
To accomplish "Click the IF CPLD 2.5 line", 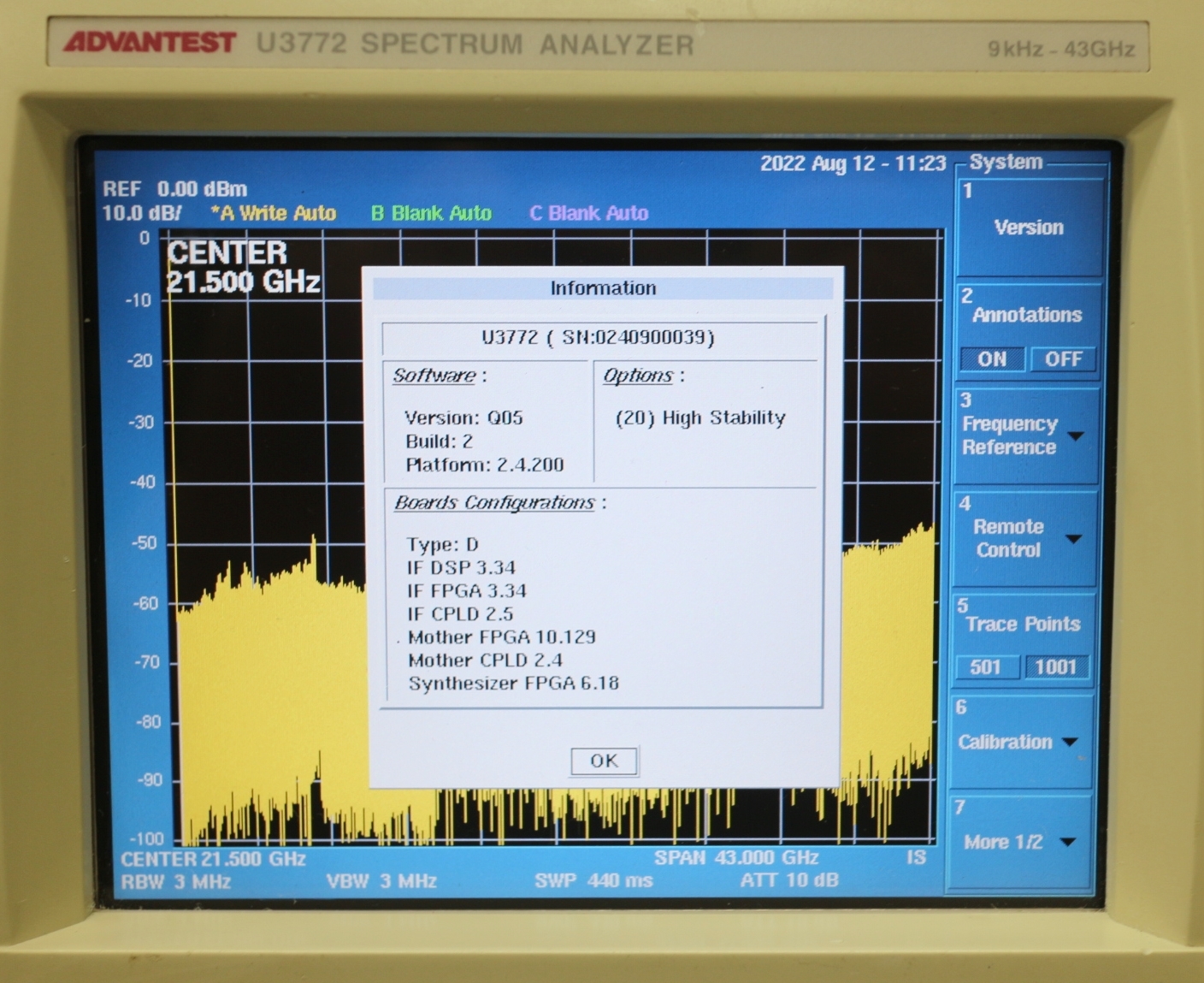I will [460, 613].
